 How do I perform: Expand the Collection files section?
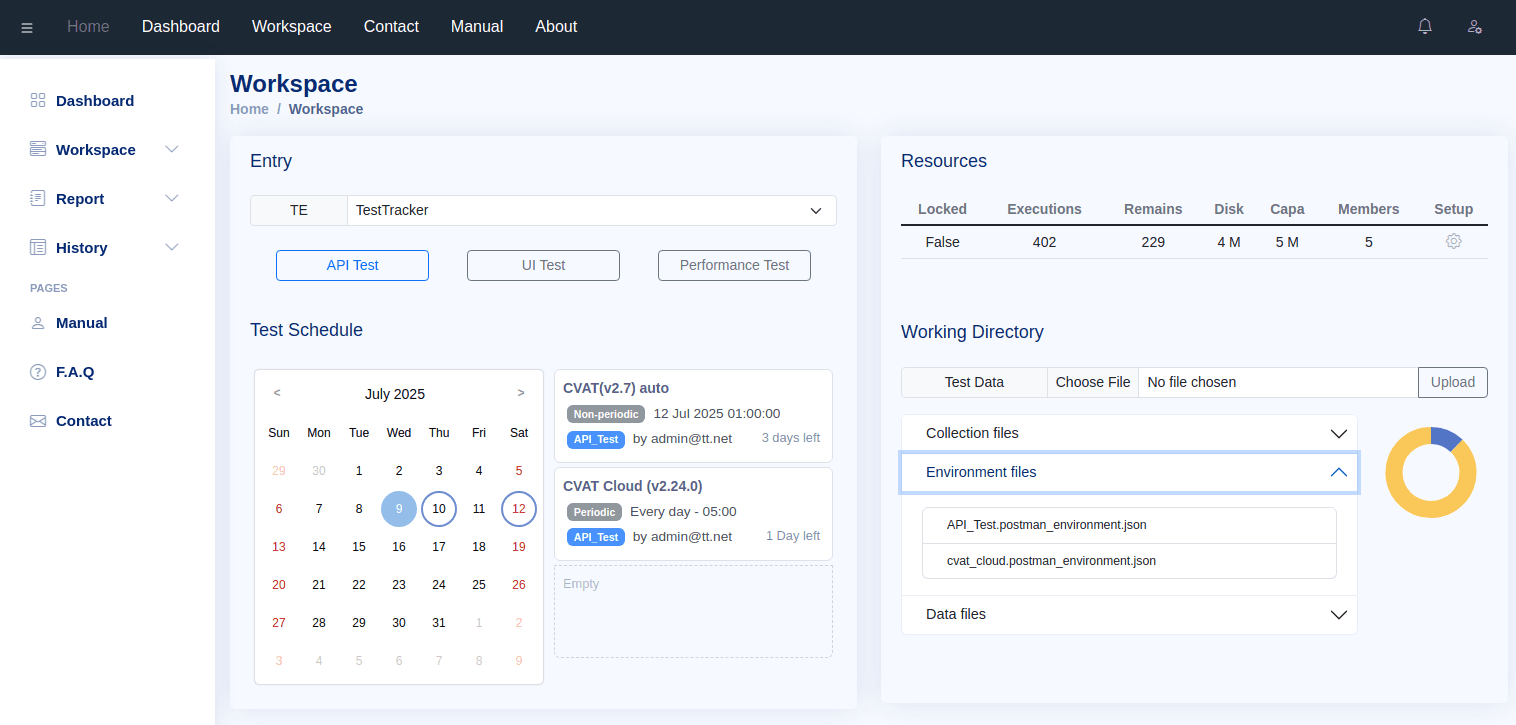1129,433
